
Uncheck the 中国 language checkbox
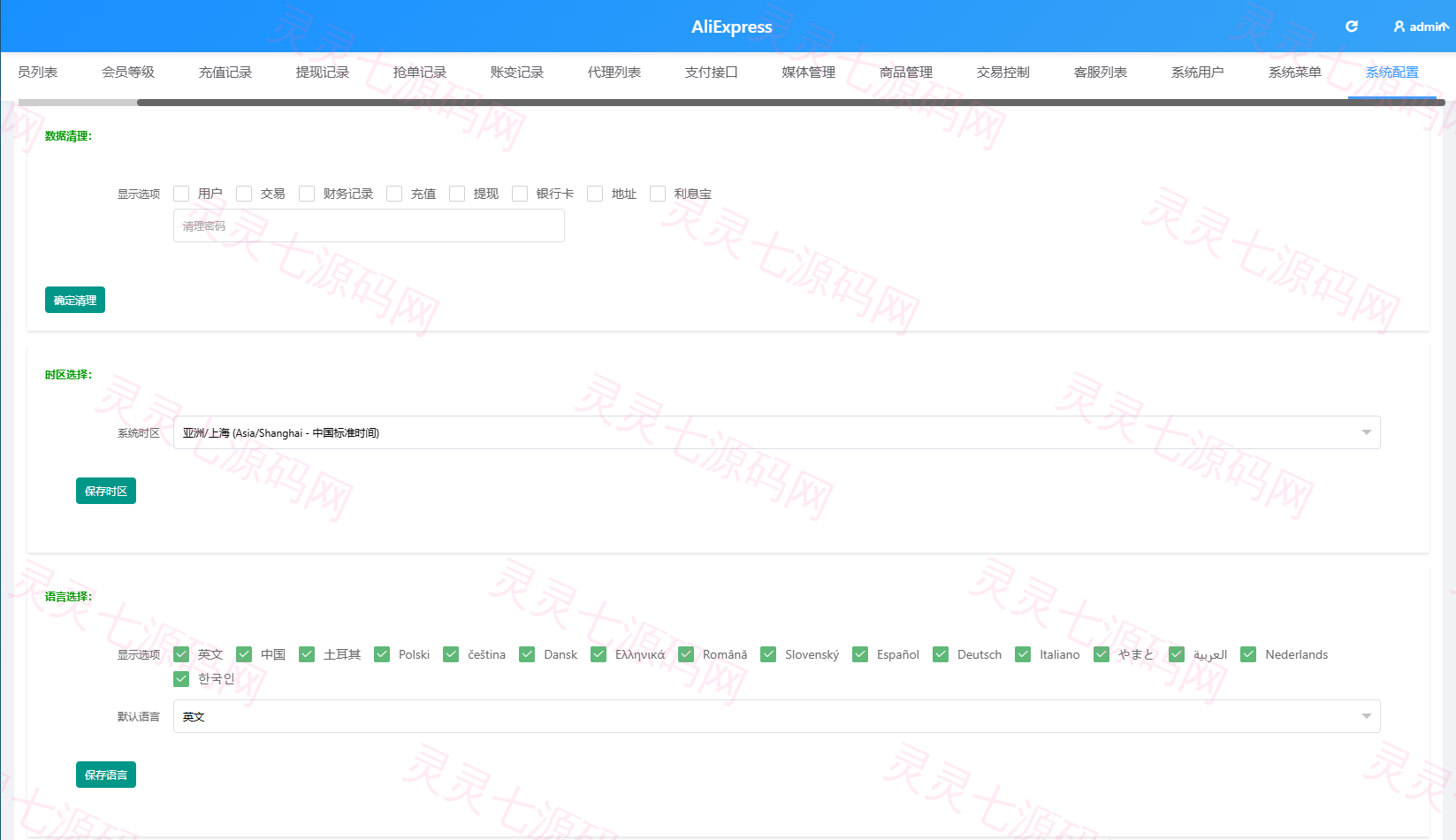pos(244,654)
